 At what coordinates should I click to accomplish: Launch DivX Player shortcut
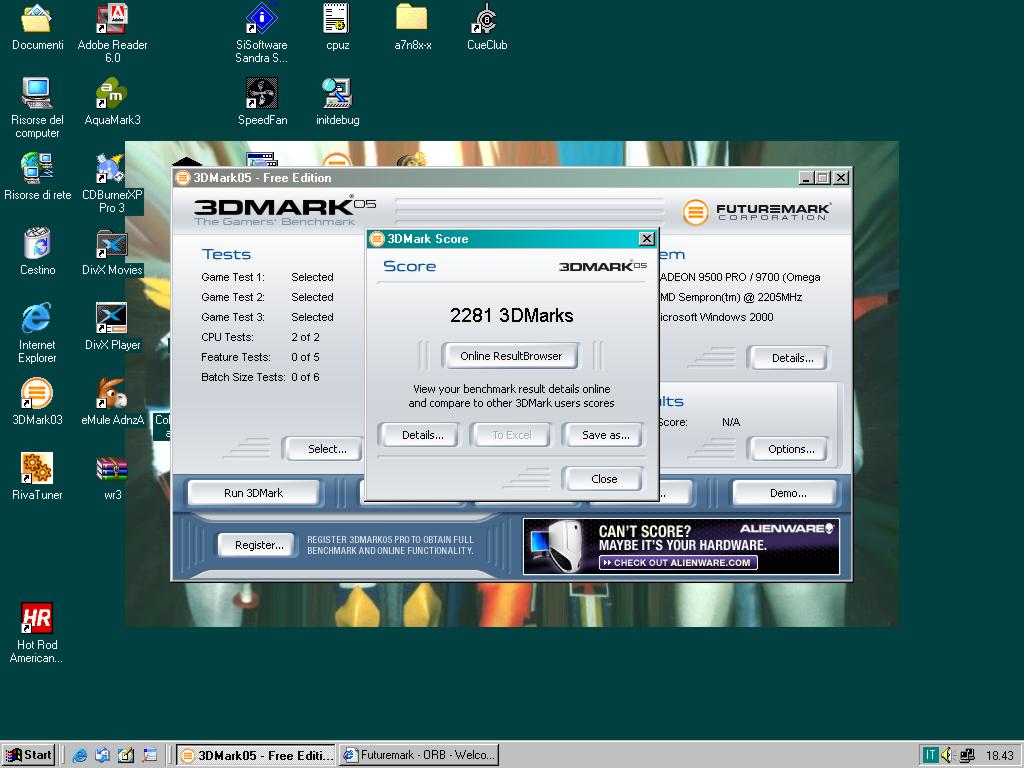112,327
